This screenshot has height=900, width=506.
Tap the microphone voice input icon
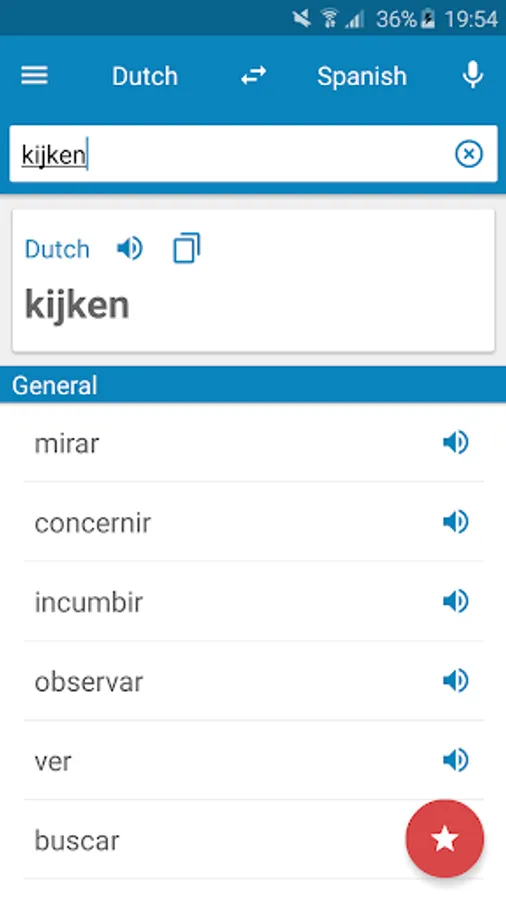(x=472, y=76)
